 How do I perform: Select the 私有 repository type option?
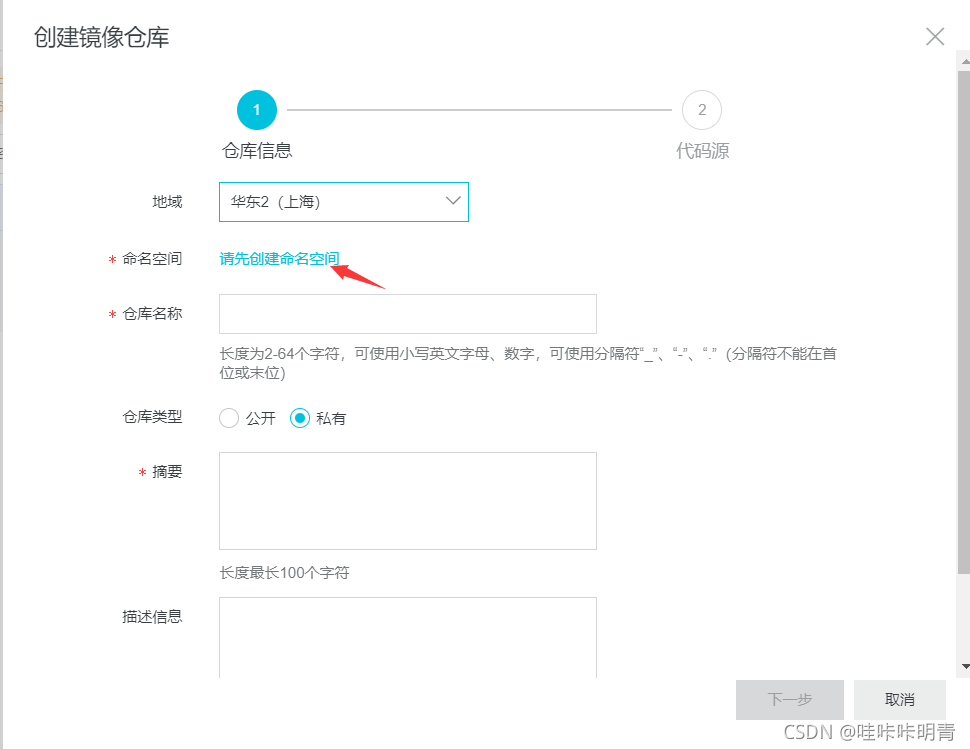coord(300,418)
